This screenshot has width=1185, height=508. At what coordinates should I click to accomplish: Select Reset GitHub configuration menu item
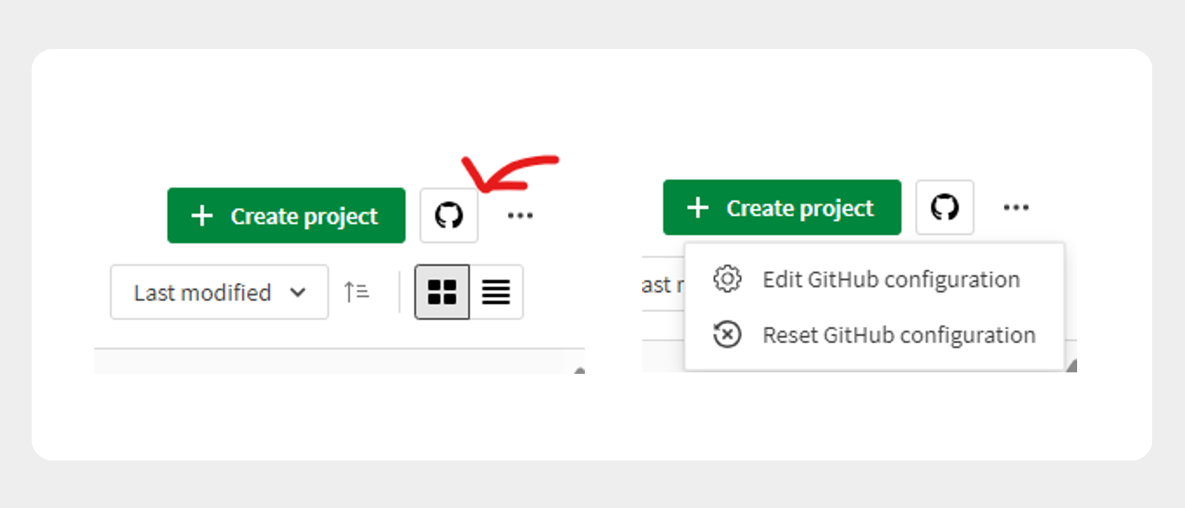(874, 334)
